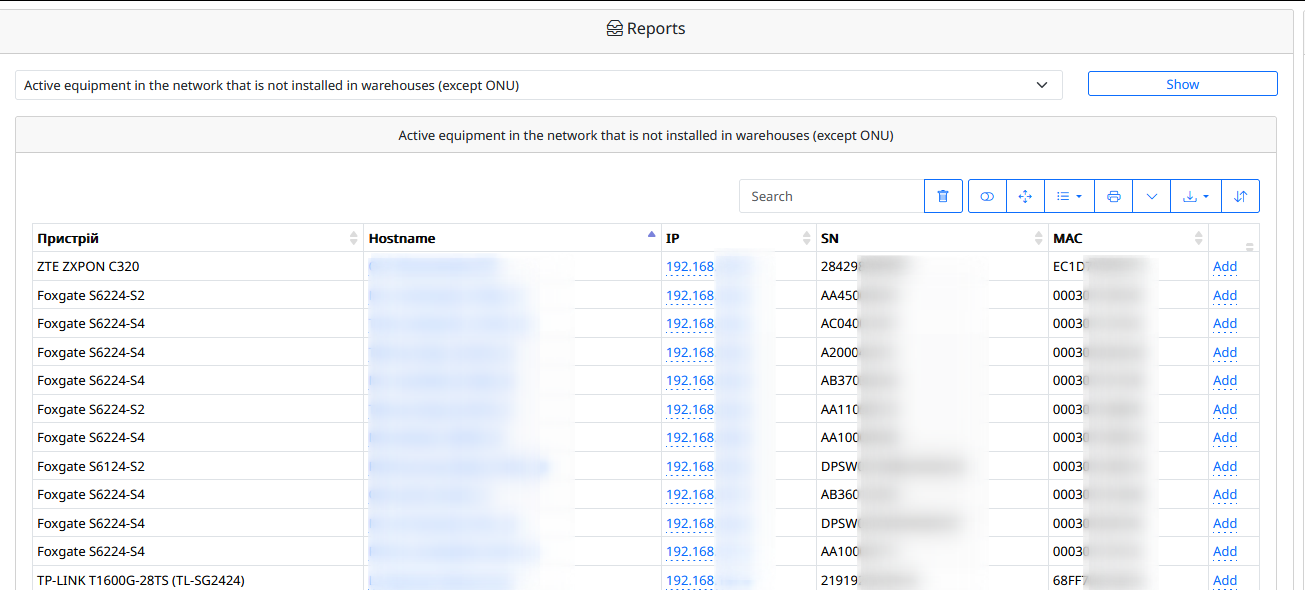The image size is (1305, 590).
Task: Click Add for row with SN AB360
Action: pyautogui.click(x=1225, y=495)
